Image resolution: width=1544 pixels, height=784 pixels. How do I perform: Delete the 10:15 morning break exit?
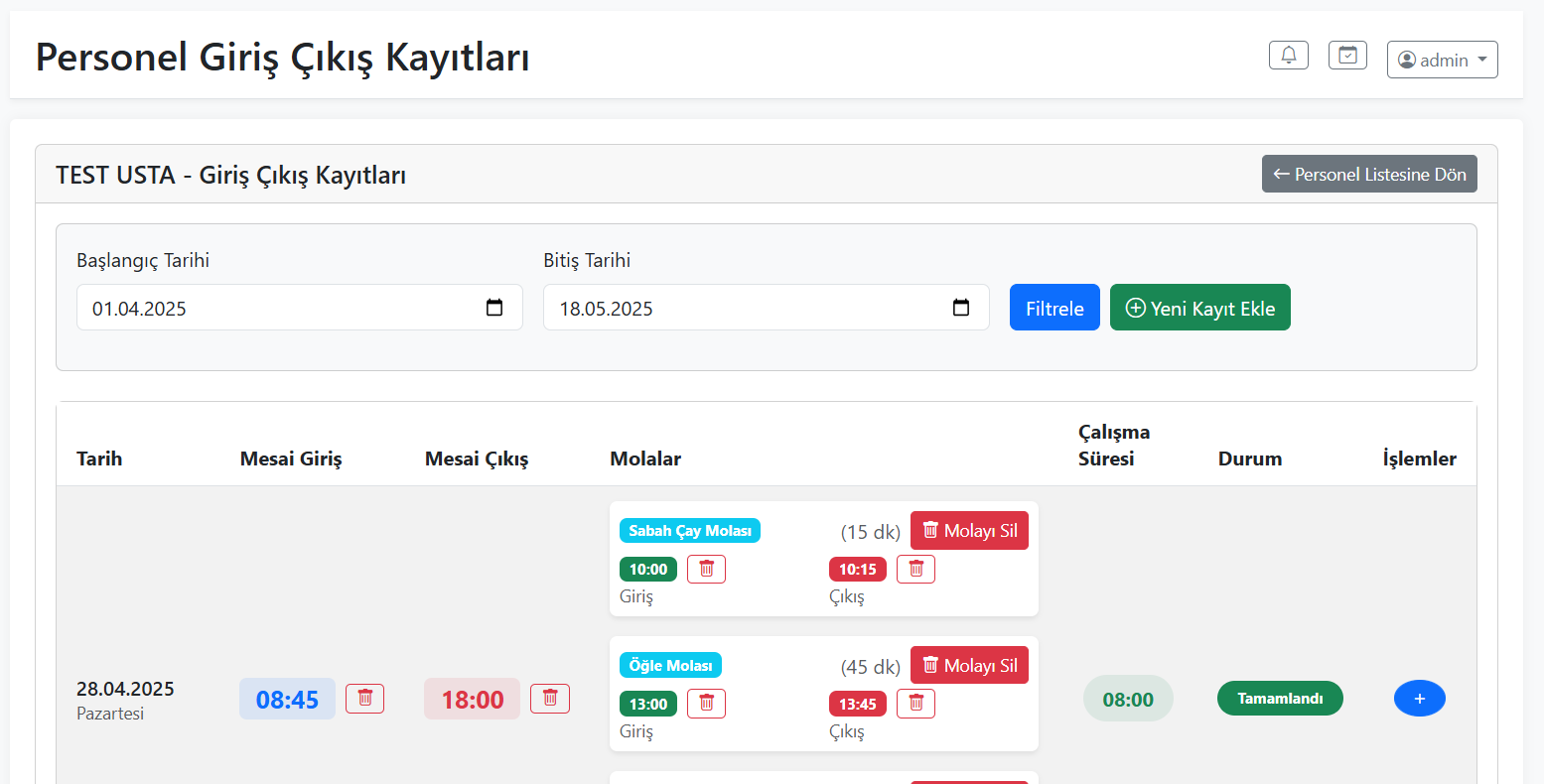coord(915,569)
